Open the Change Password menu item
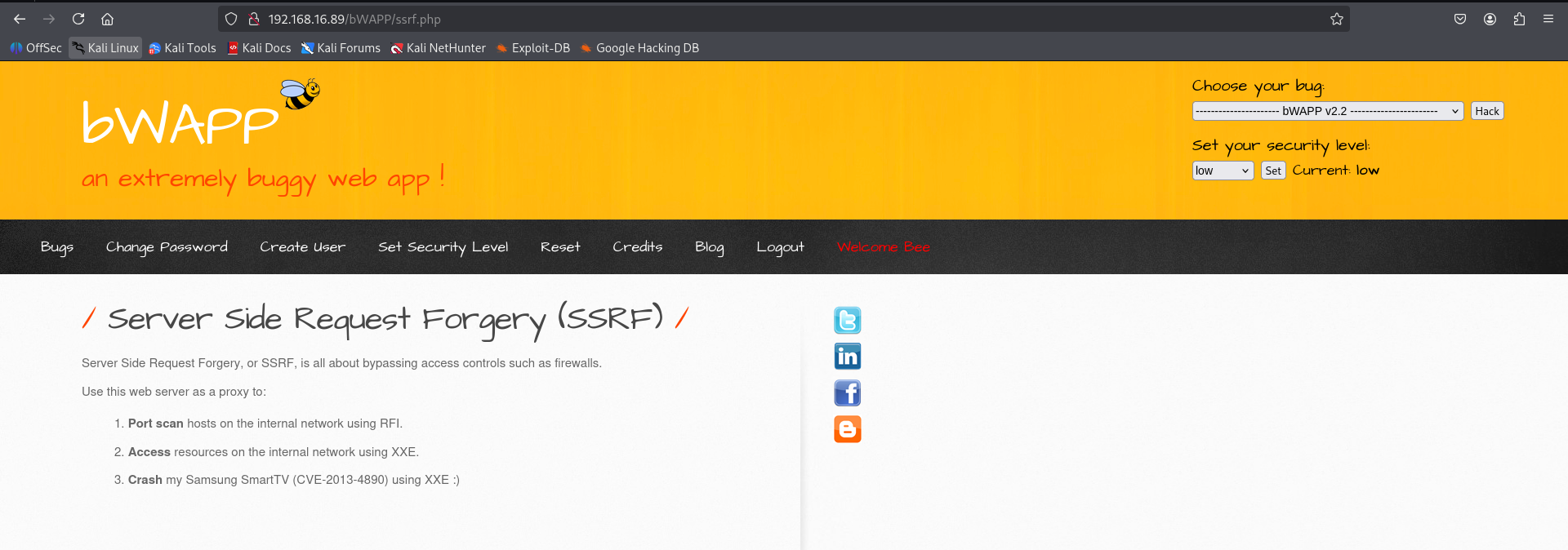1568x550 pixels. tap(167, 247)
